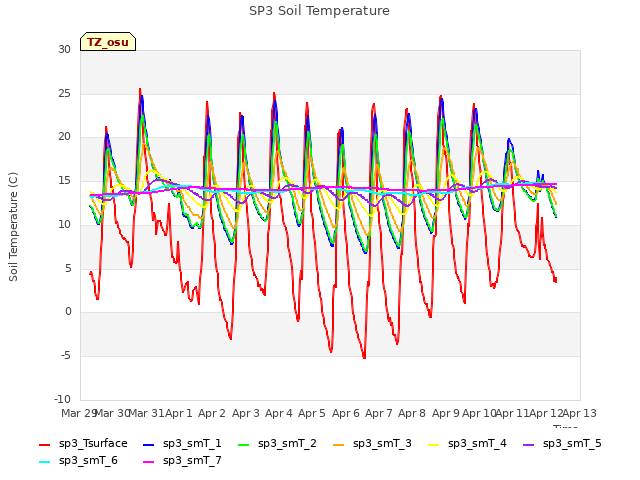Click the magenta sp3_smT_7 color marker
This screenshot has height=480, width=640.
(x=149, y=462)
